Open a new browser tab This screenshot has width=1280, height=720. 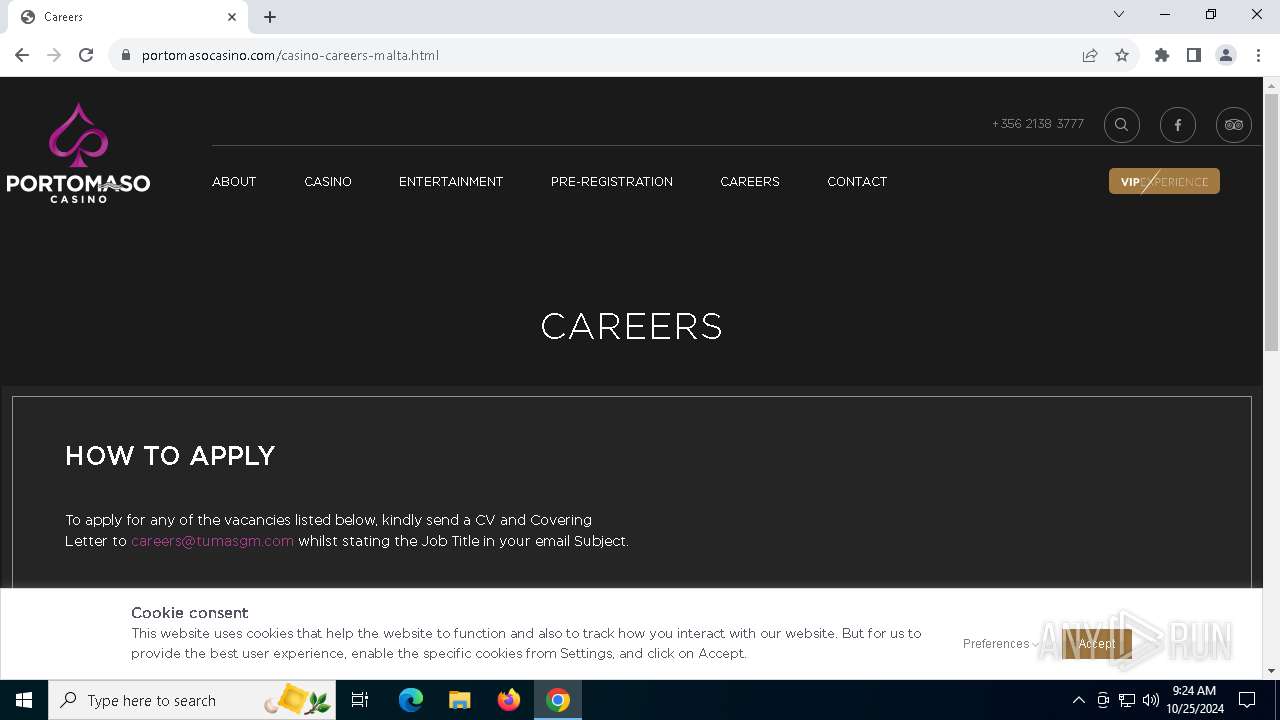270,17
